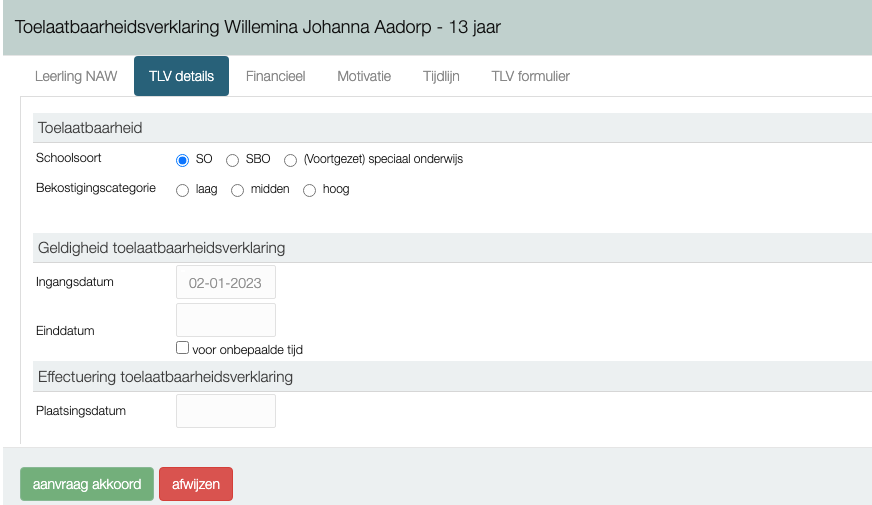
Task: Click the Ingangsdatum date field
Action: (225, 282)
